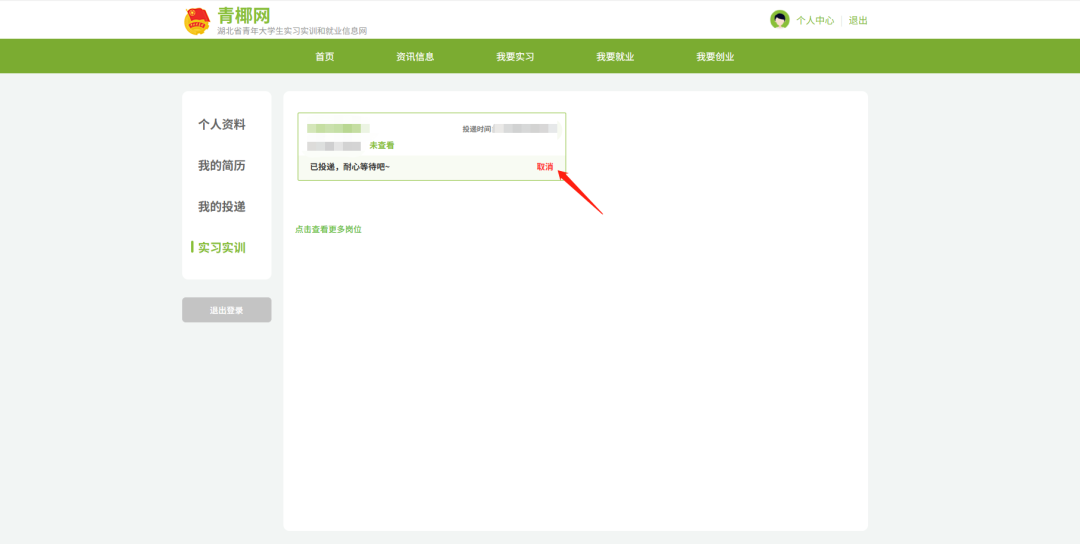Click the blurred job title in the card
This screenshot has height=544, width=1080.
tap(338, 129)
